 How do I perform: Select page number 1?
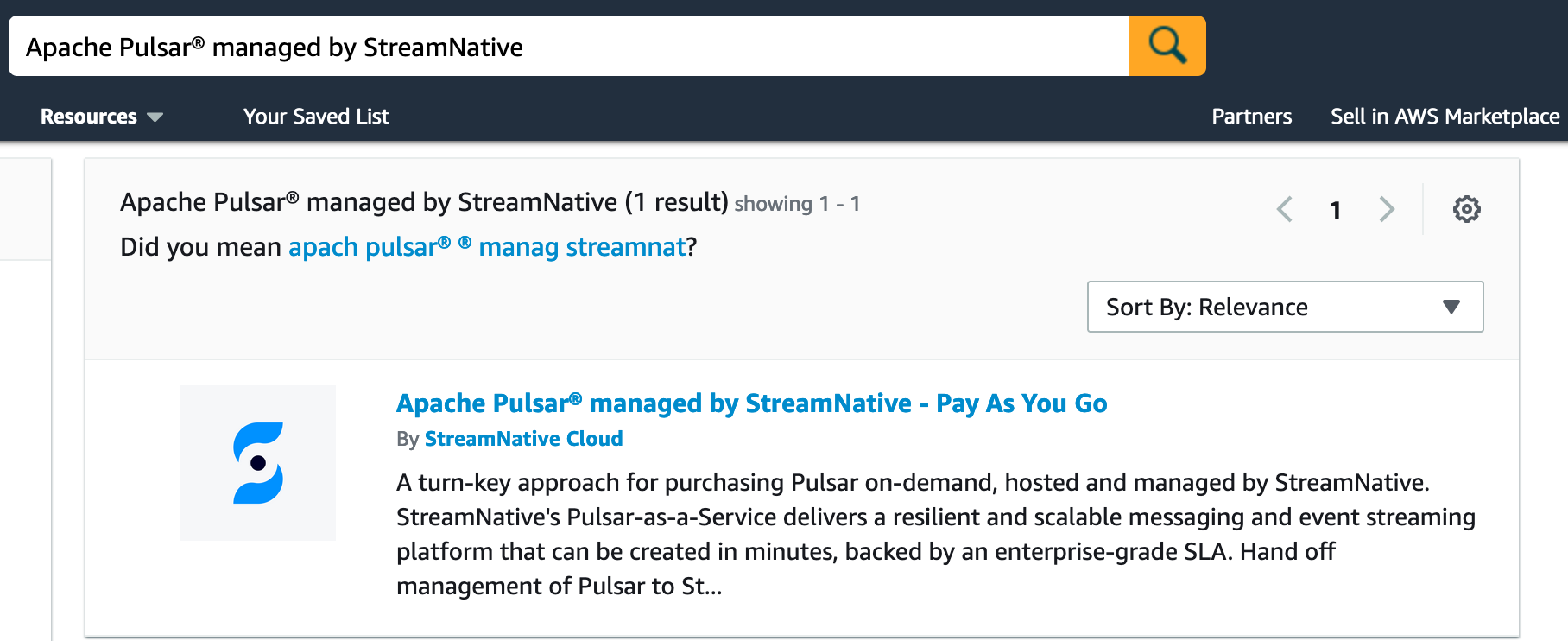click(1335, 210)
